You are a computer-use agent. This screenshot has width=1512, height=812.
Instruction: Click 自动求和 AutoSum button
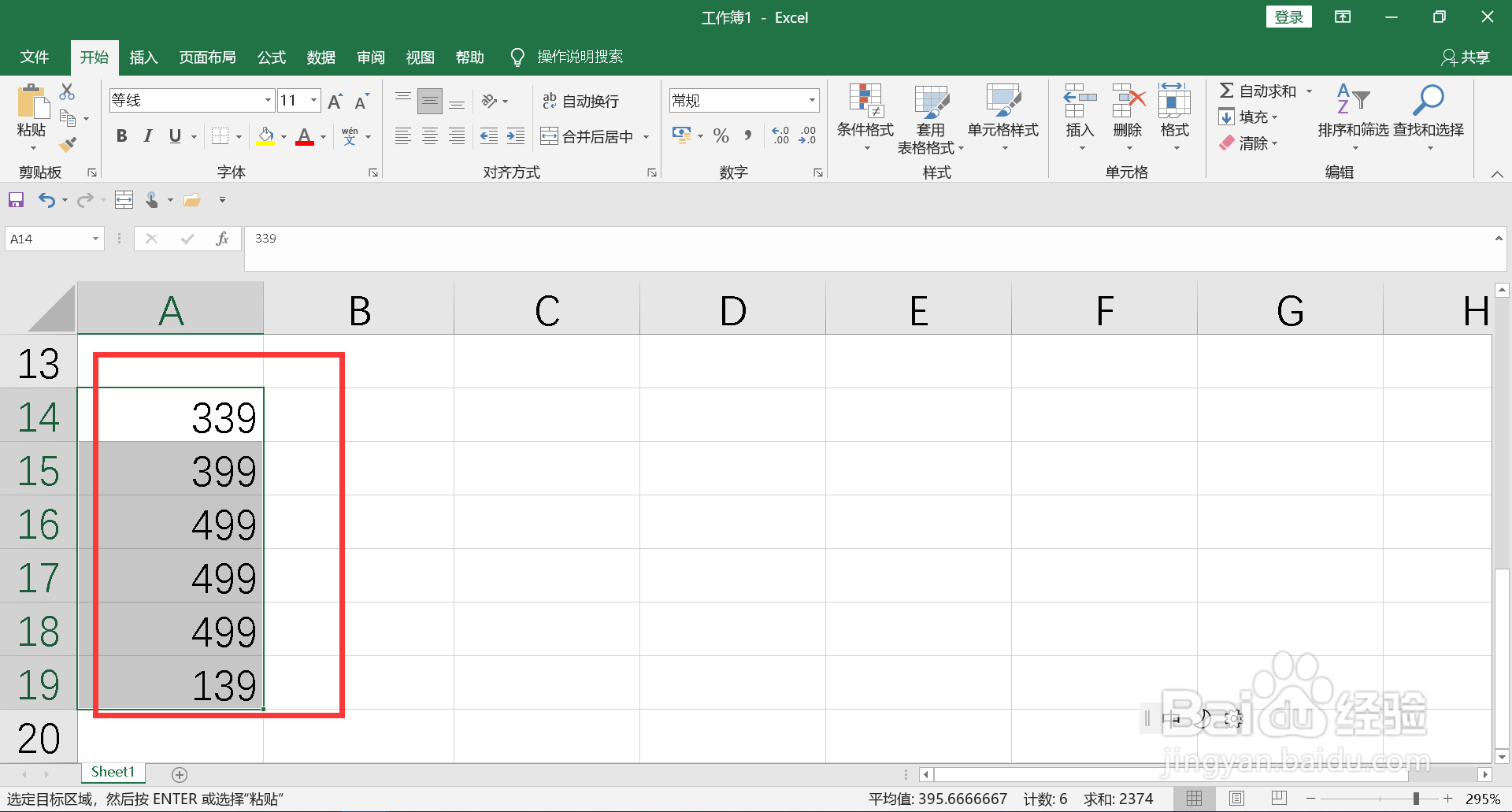pyautogui.click(x=1258, y=91)
